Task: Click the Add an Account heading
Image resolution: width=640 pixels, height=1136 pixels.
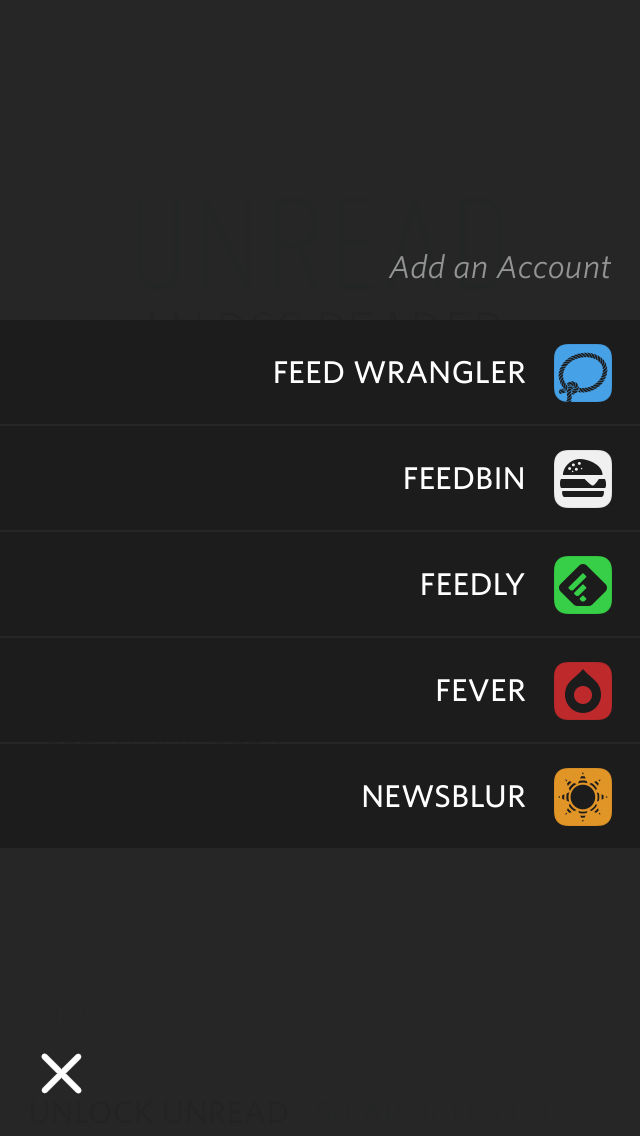Action: (x=500, y=268)
